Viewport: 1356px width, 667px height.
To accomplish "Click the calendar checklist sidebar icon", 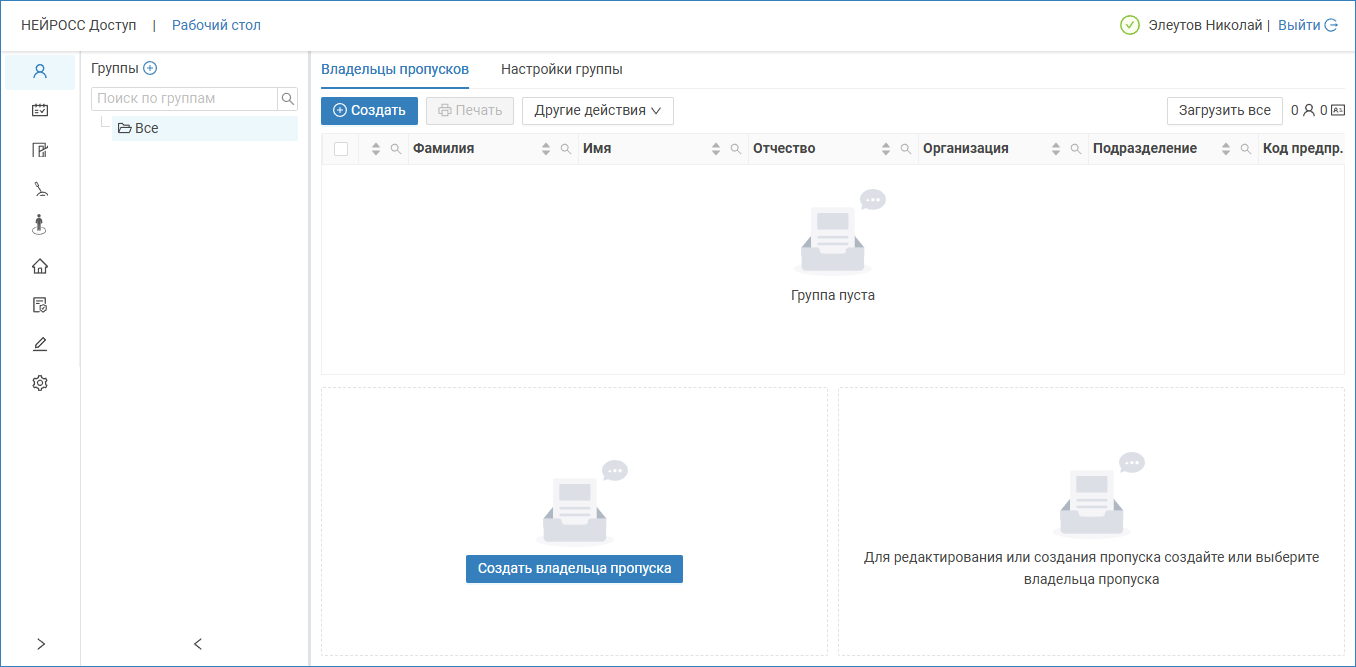I will point(40,111).
